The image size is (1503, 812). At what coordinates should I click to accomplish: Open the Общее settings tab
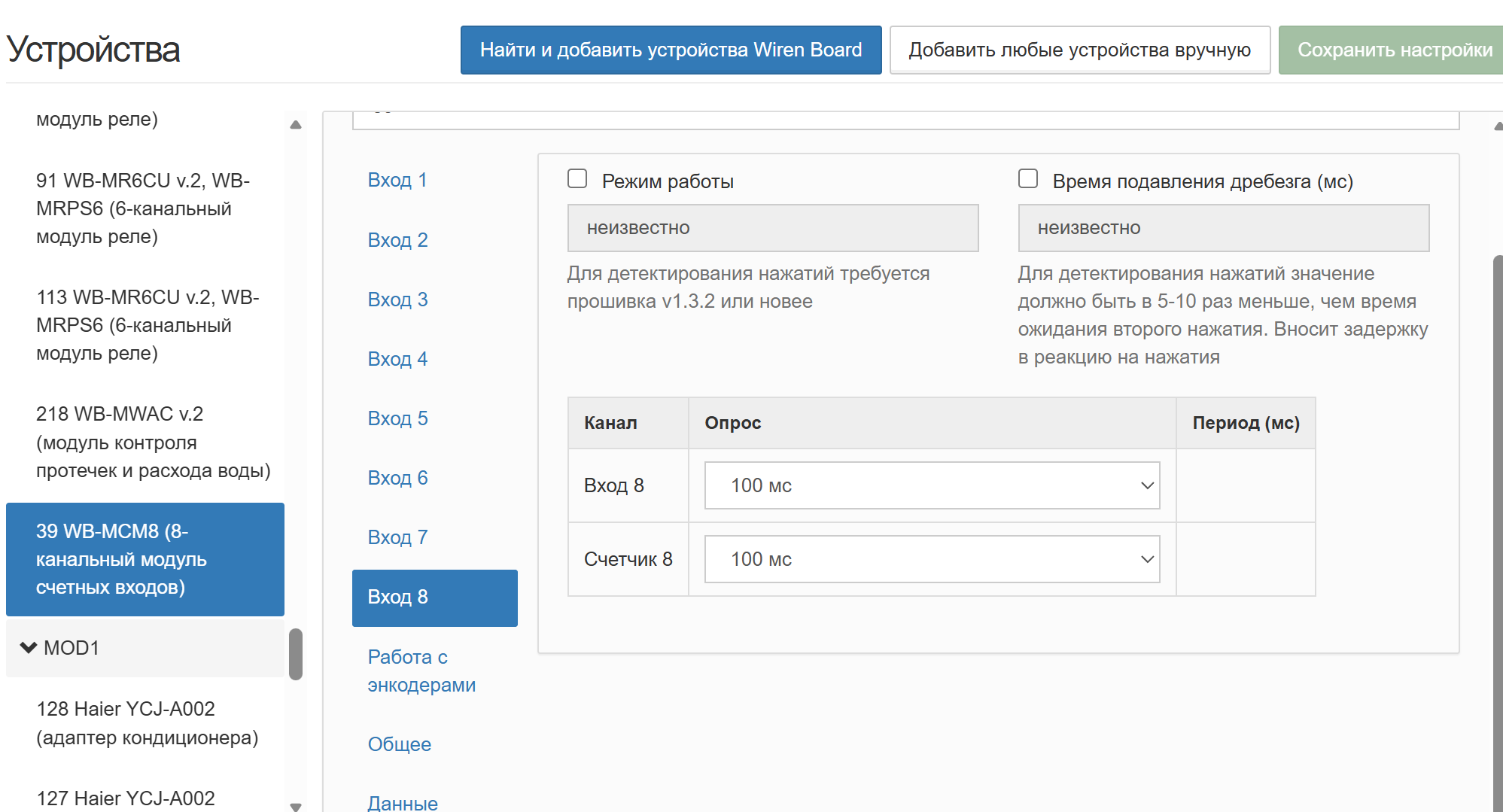pyautogui.click(x=399, y=744)
